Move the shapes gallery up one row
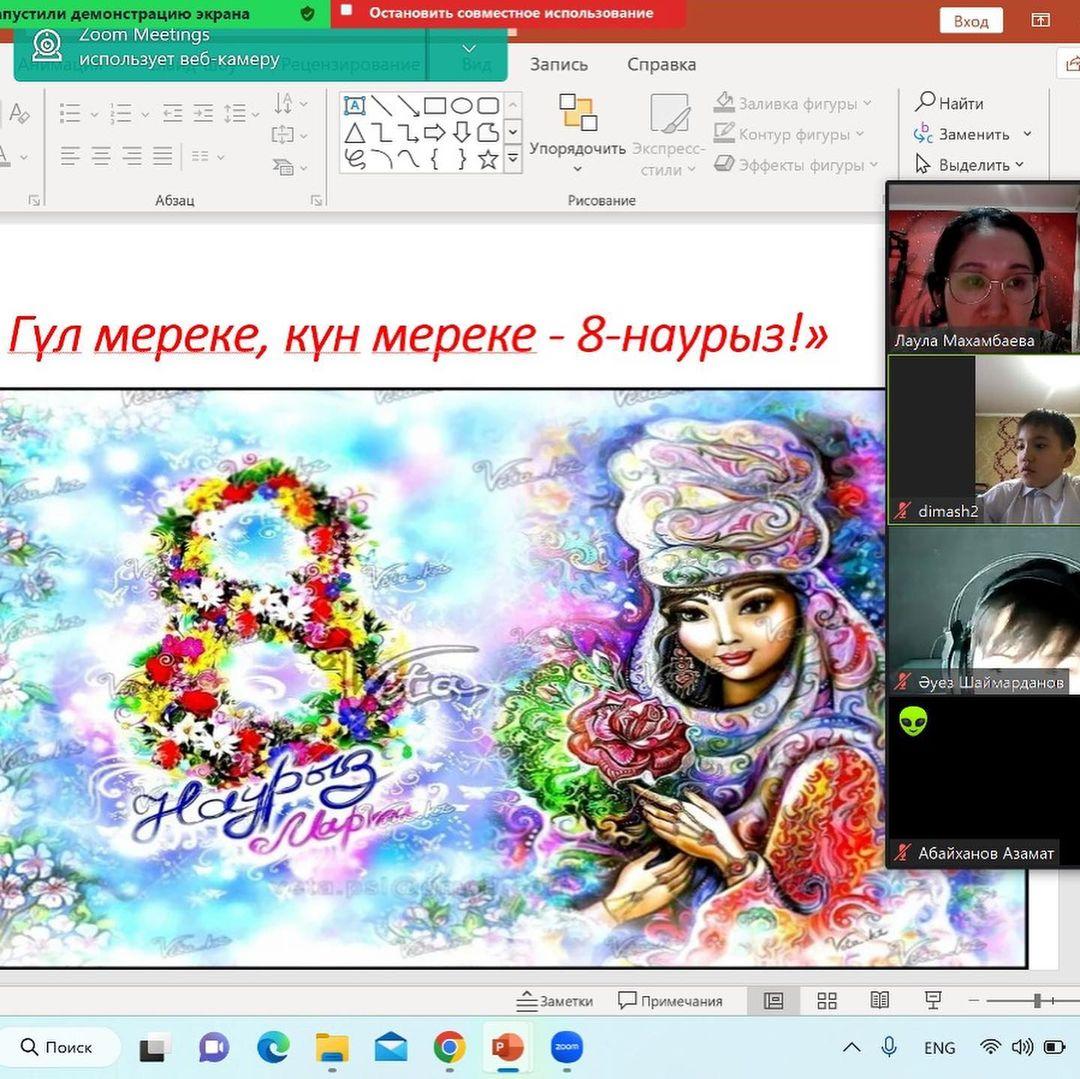 (513, 105)
